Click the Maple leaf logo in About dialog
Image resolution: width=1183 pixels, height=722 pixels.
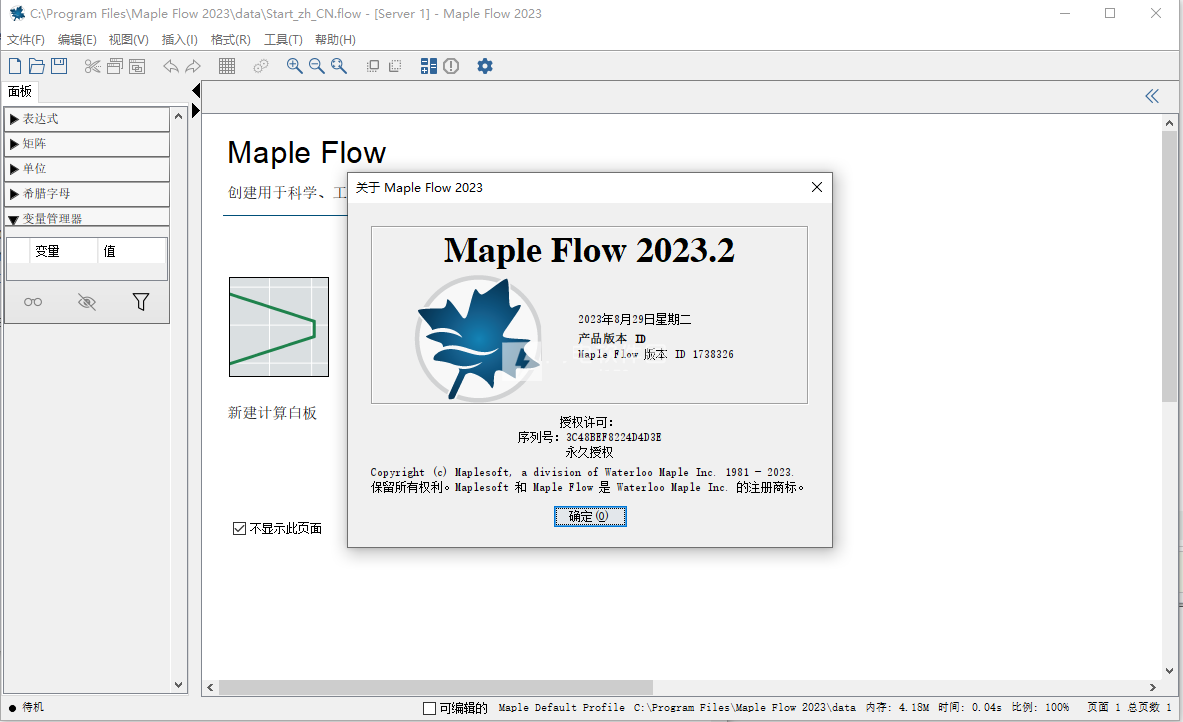478,338
